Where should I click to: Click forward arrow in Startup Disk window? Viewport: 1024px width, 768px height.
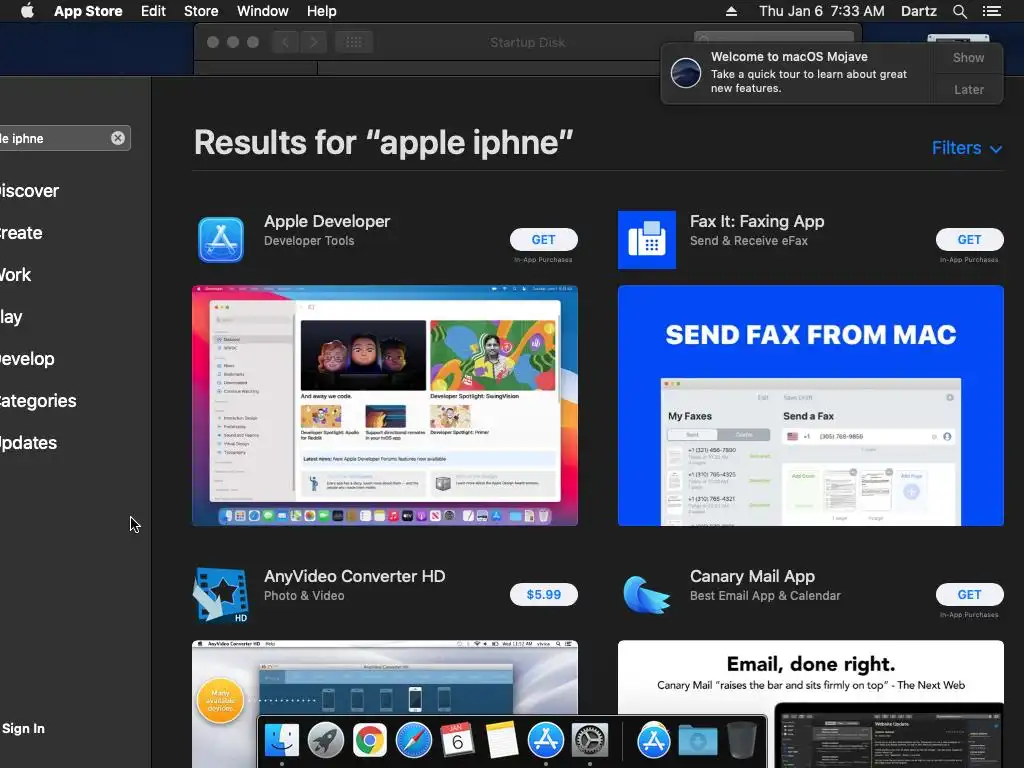[313, 42]
